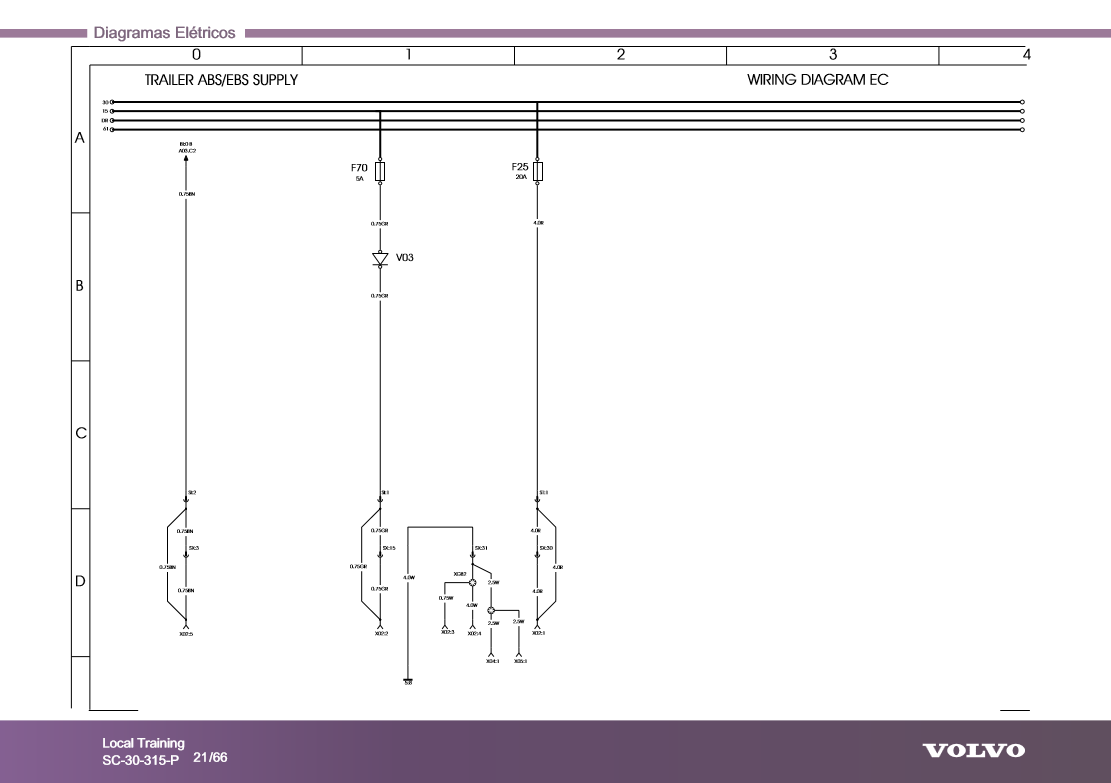Click the X04:1 terminal symbol
1111x783 pixels.
[492, 654]
